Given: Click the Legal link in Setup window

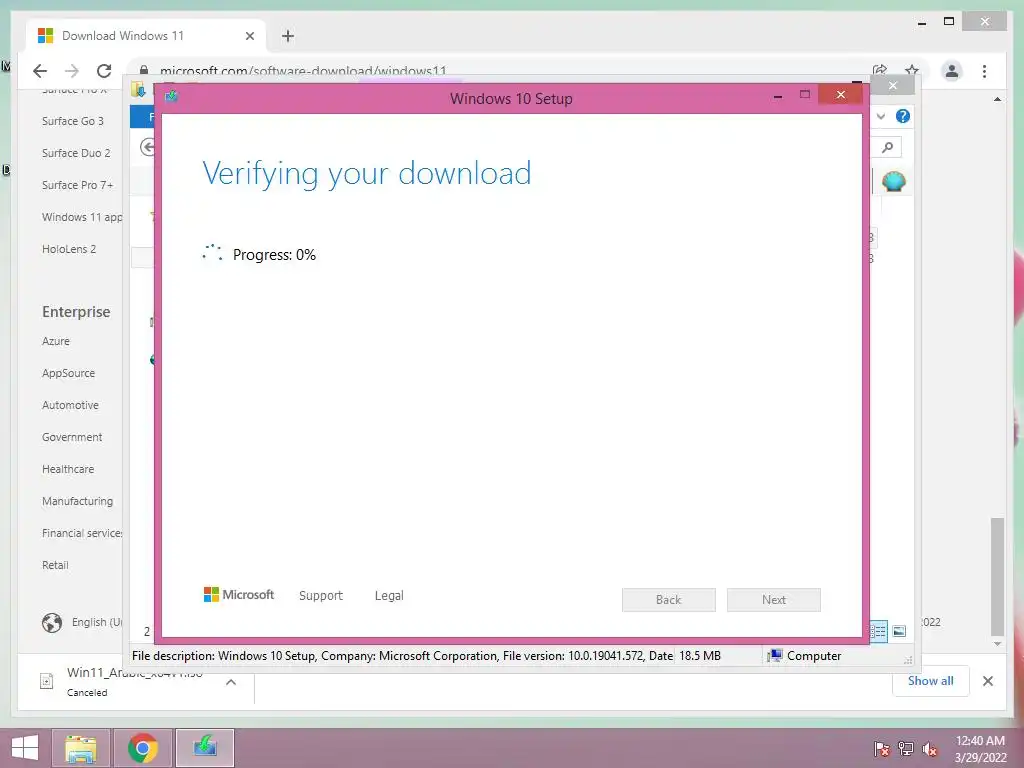Looking at the screenshot, I should point(389,596).
